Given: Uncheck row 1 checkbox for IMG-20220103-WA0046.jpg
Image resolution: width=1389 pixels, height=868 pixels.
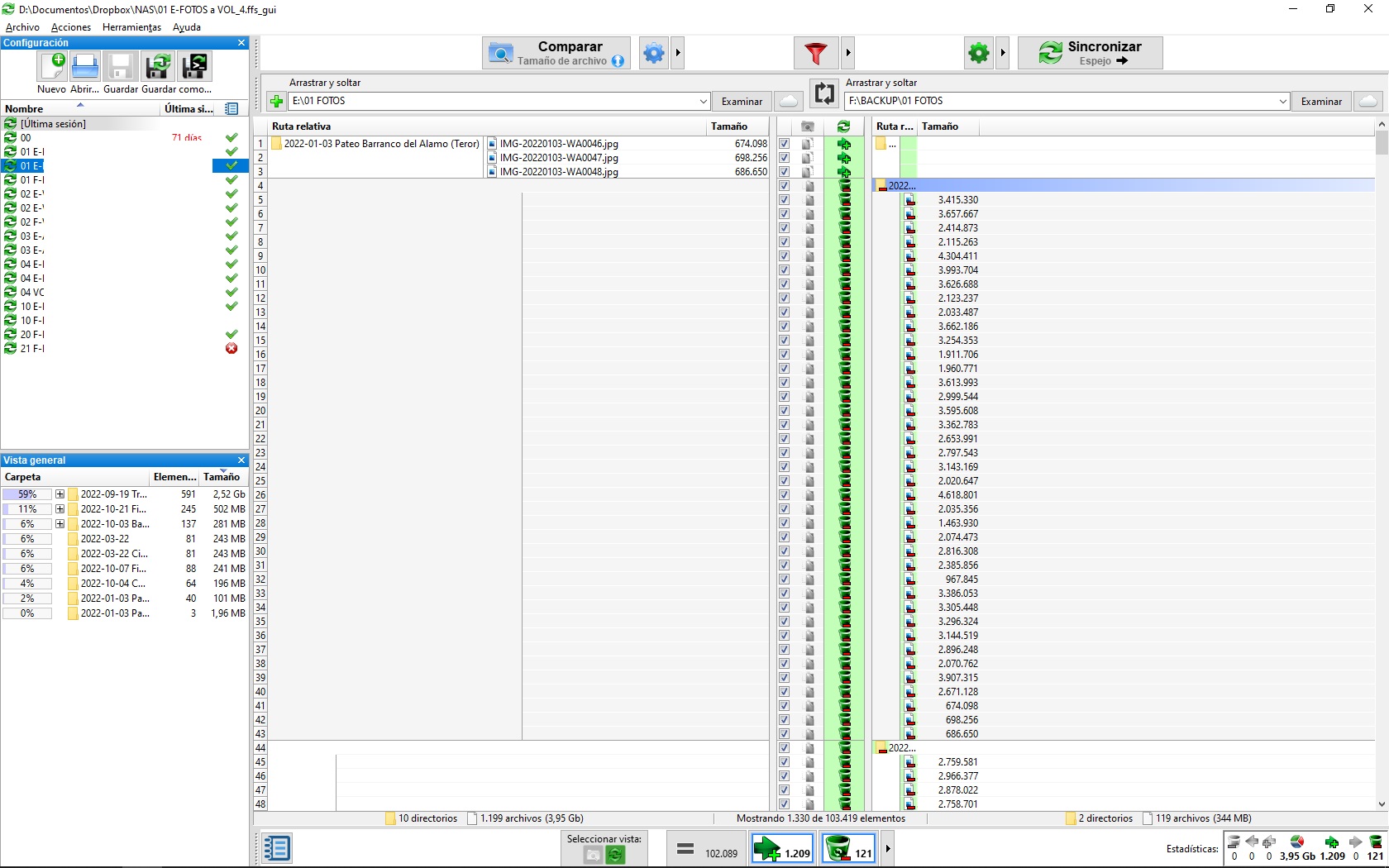Looking at the screenshot, I should 784,144.
